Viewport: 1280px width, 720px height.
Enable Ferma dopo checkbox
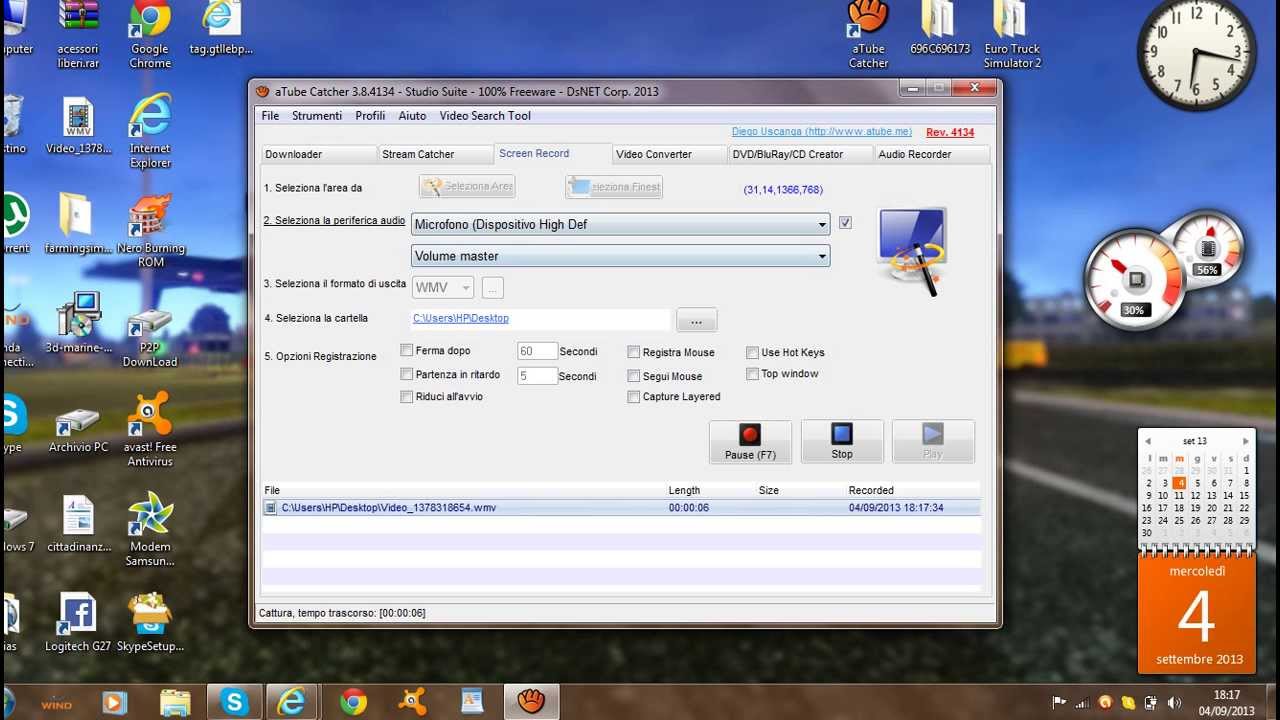(x=406, y=350)
